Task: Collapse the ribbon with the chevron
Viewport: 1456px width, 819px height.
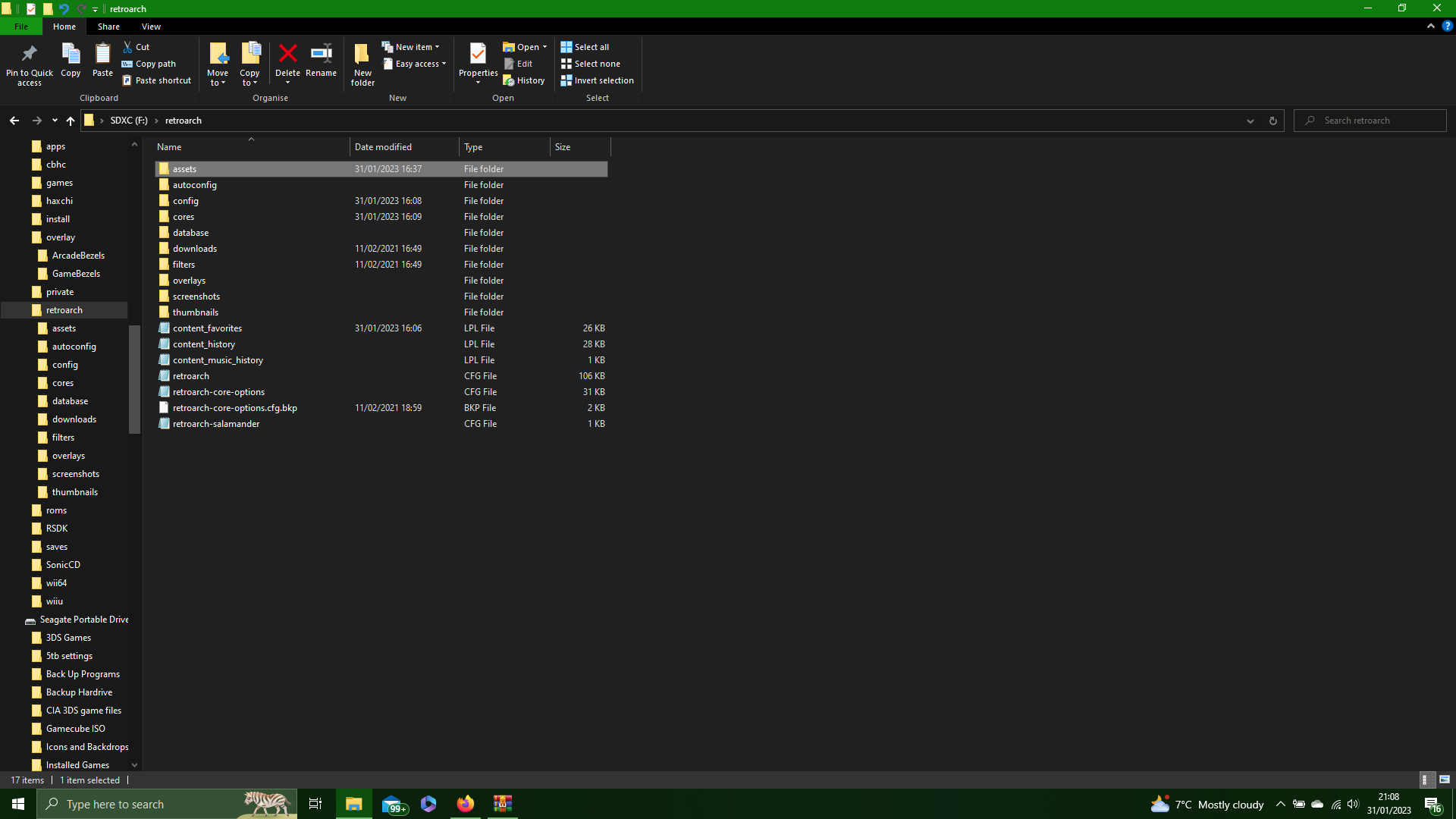Action: pyautogui.click(x=1431, y=26)
